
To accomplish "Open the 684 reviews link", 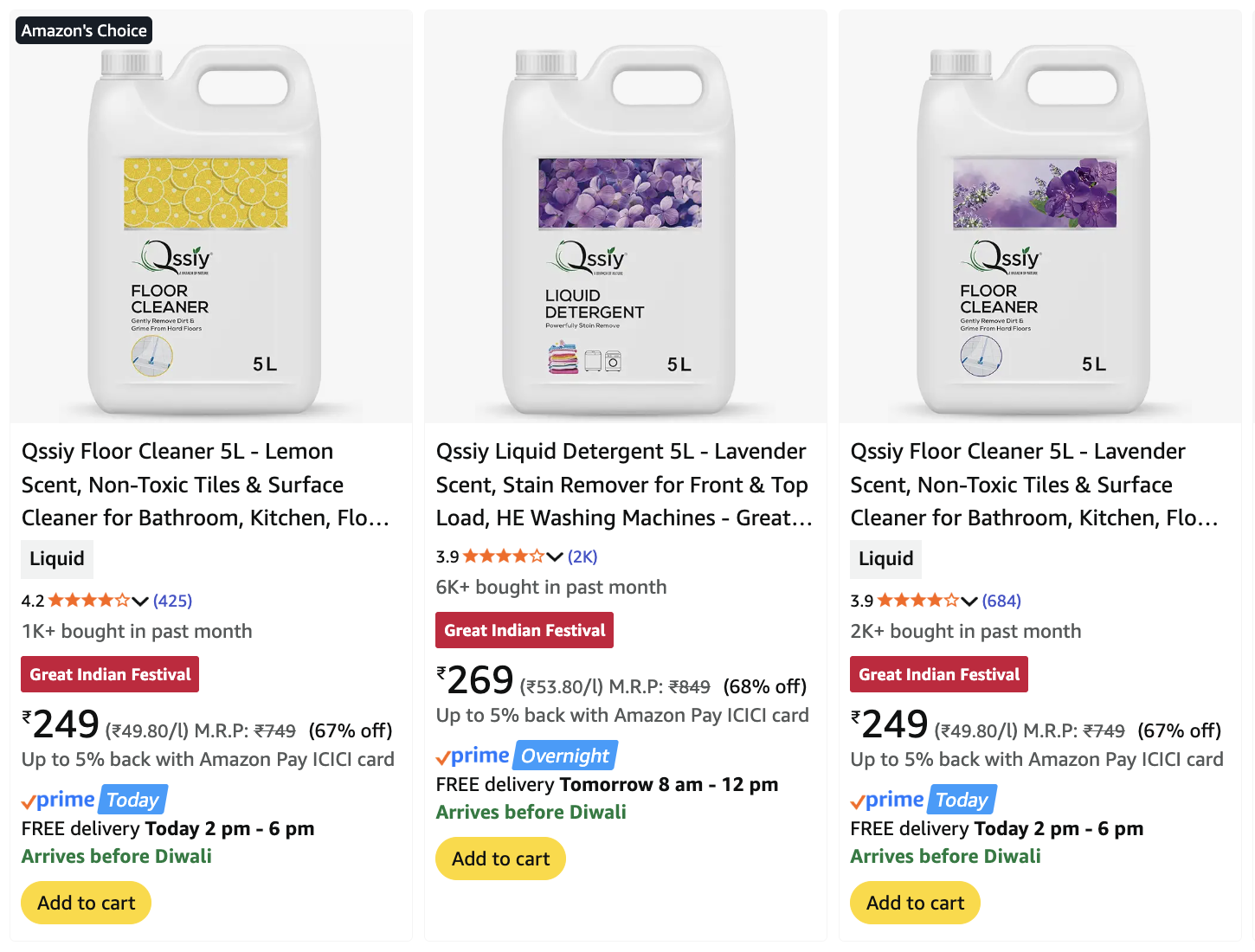I will pyautogui.click(x=1001, y=601).
